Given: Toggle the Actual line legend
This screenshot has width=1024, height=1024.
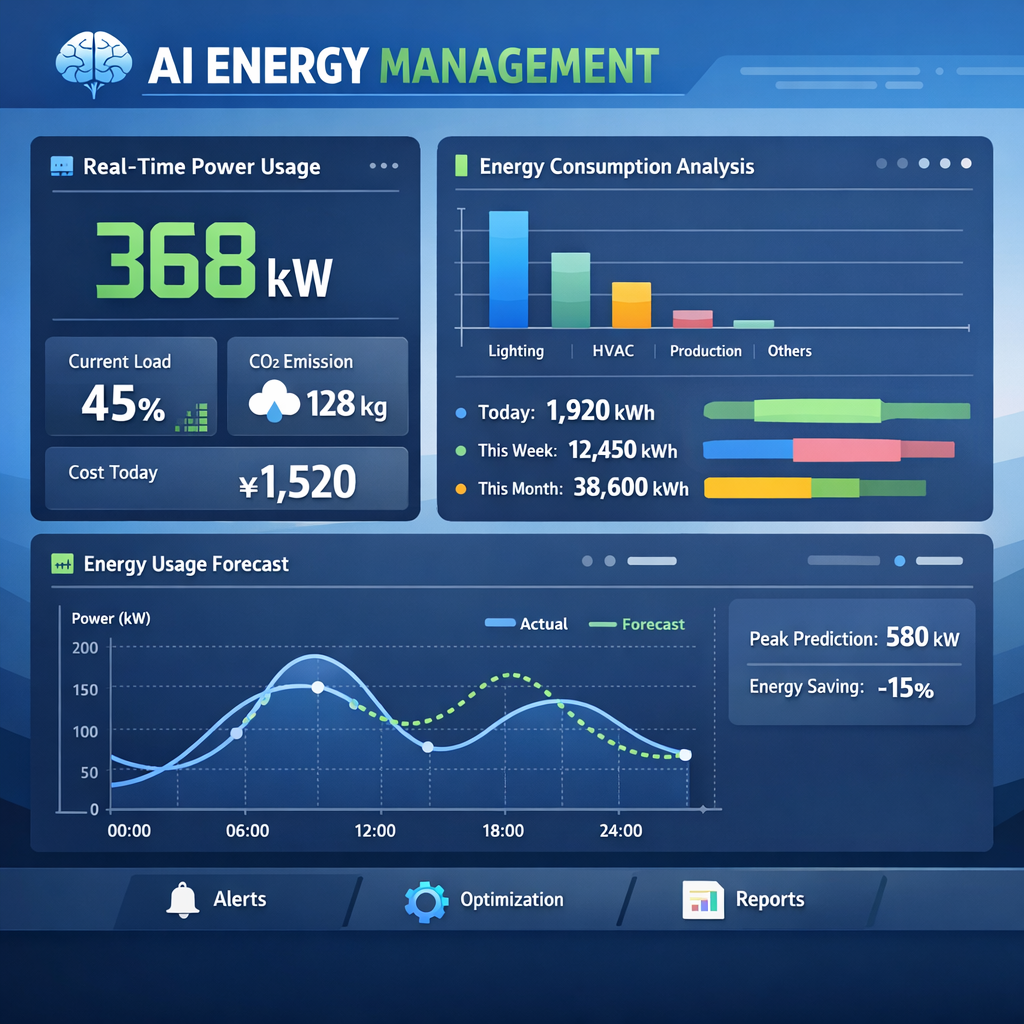Looking at the screenshot, I should [x=526, y=624].
